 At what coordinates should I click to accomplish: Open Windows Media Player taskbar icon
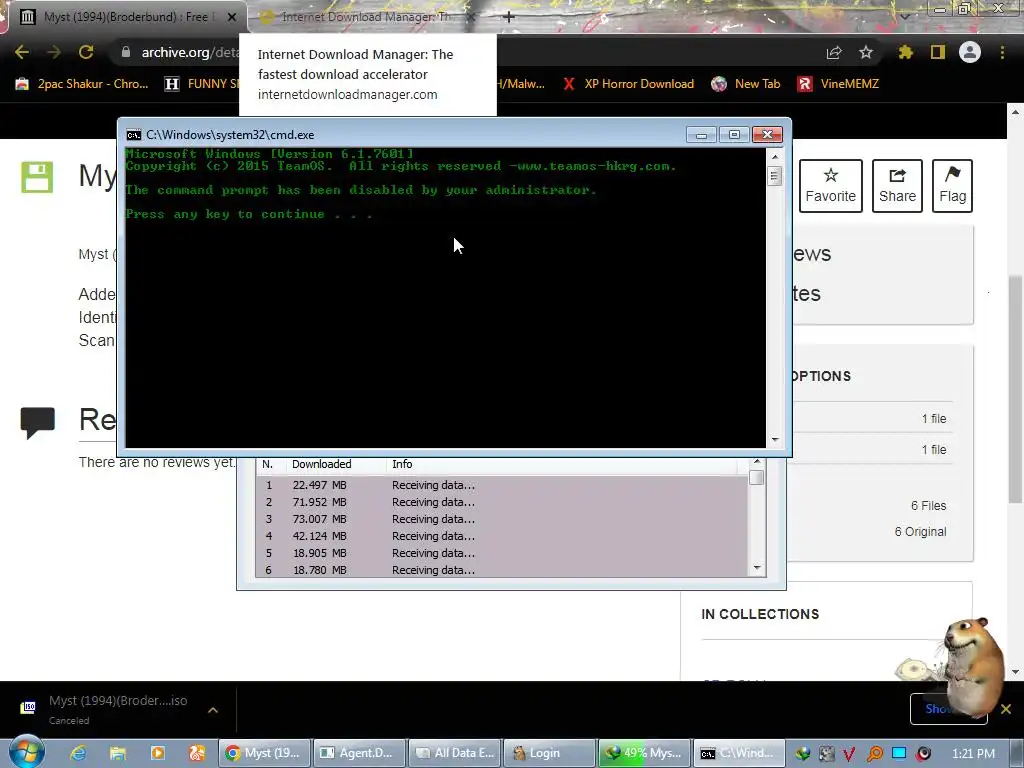(x=157, y=753)
